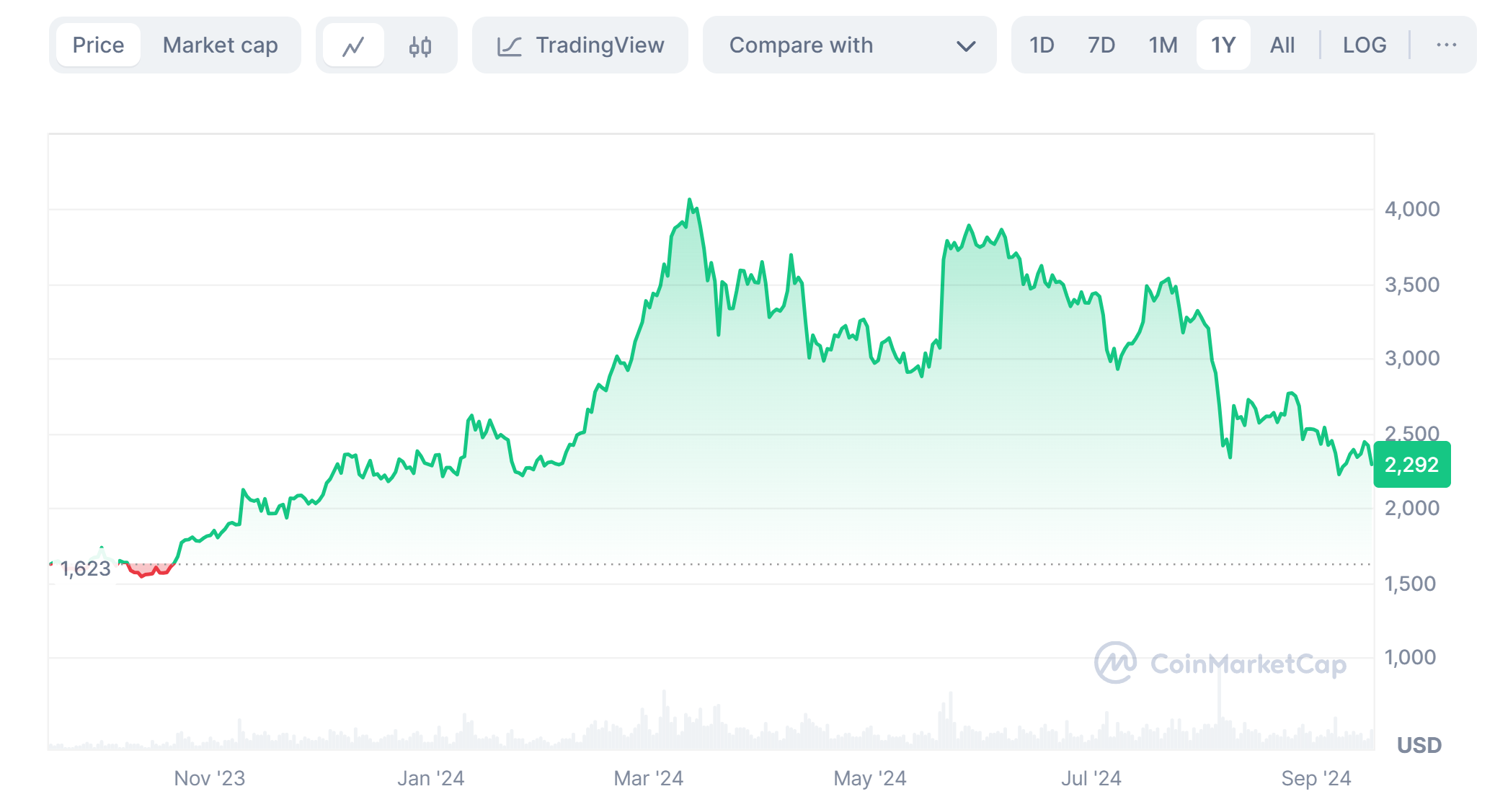Switch to line chart view icon
Screen dimensions: 1495x812
coord(353,46)
